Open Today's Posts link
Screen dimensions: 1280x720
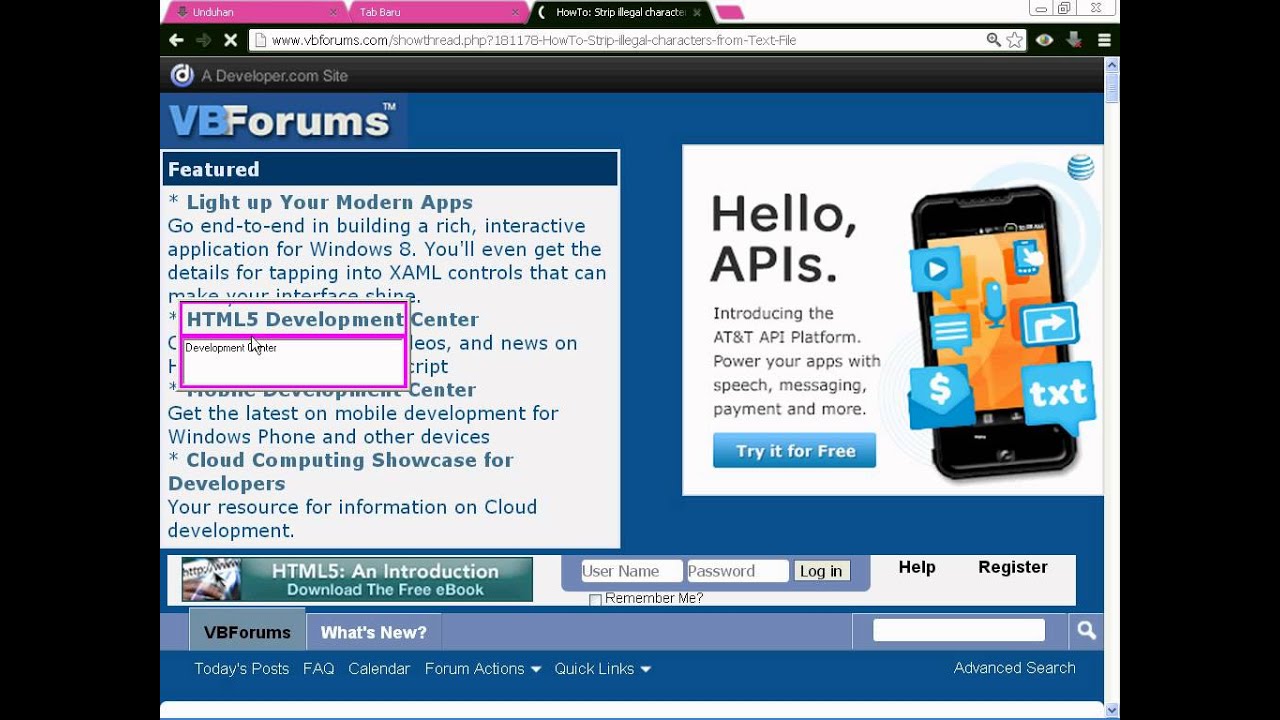241,669
